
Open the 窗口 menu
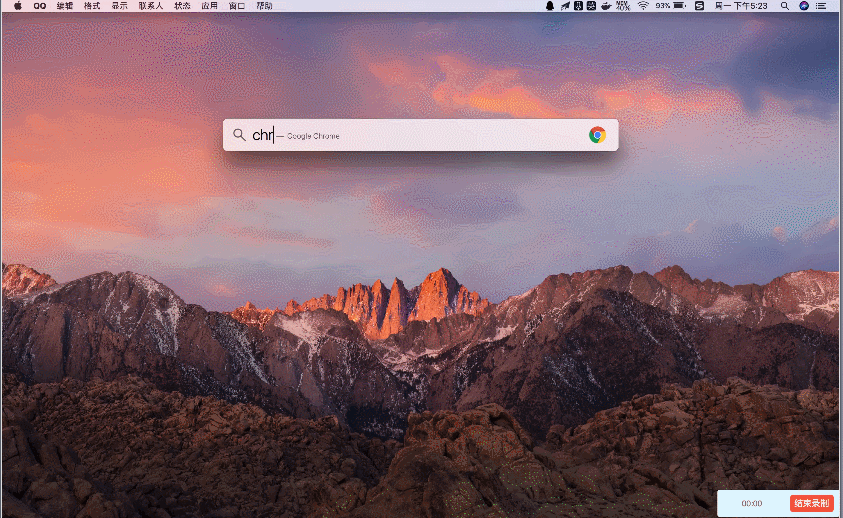[x=237, y=6]
